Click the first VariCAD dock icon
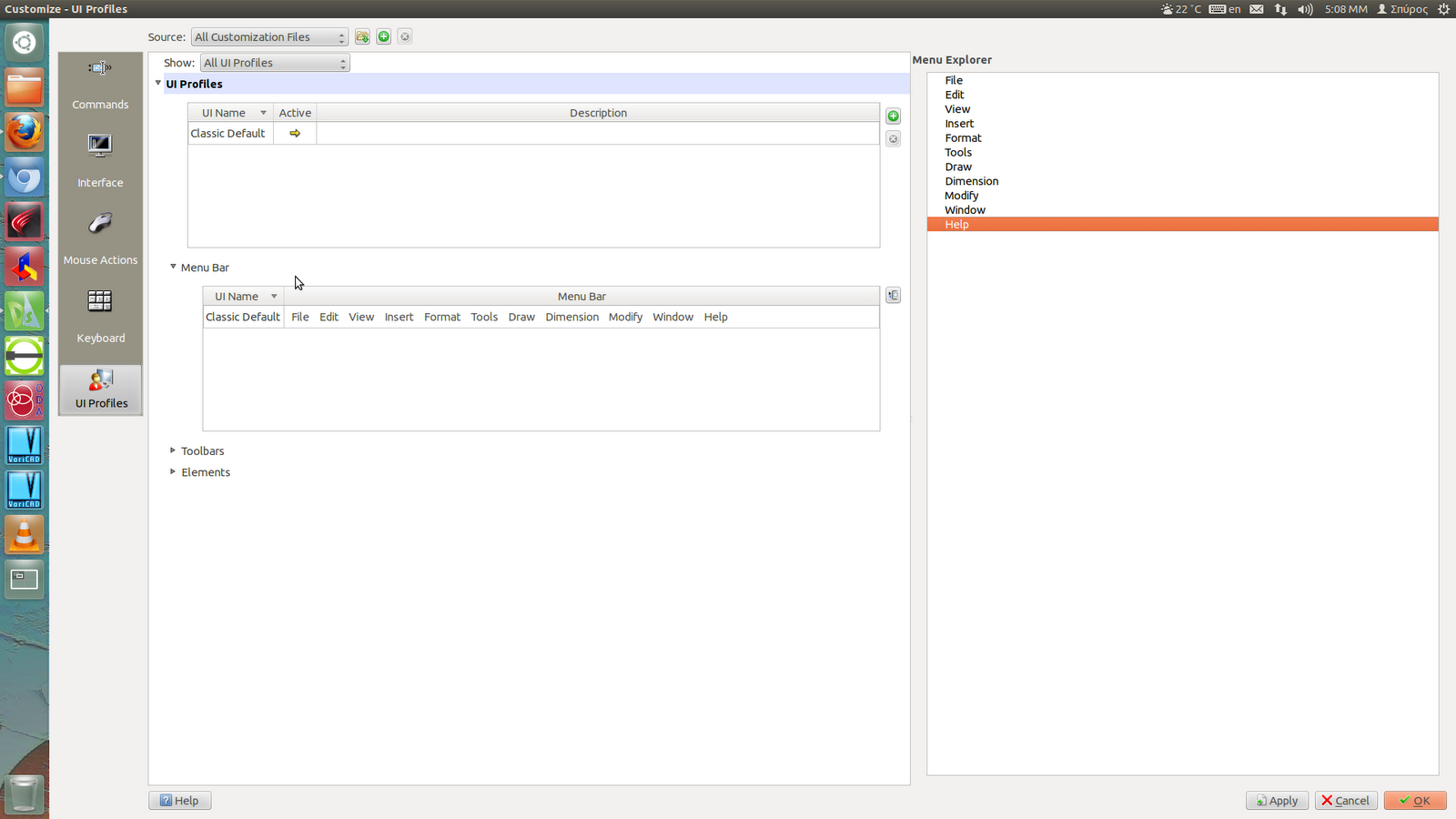 (25, 446)
